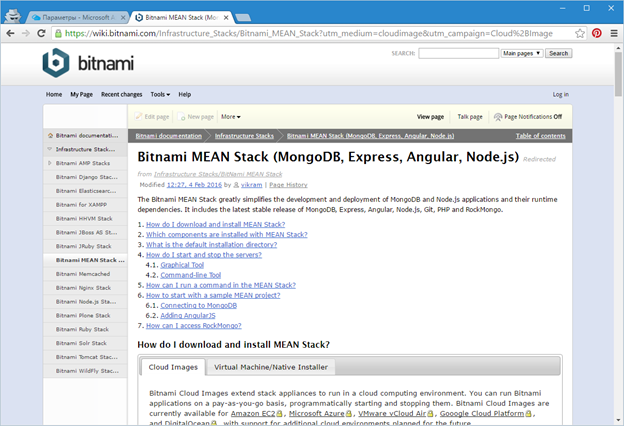Open Bitnami Nginx Stack sidebar item
This screenshot has height=426, width=624.
83,287
